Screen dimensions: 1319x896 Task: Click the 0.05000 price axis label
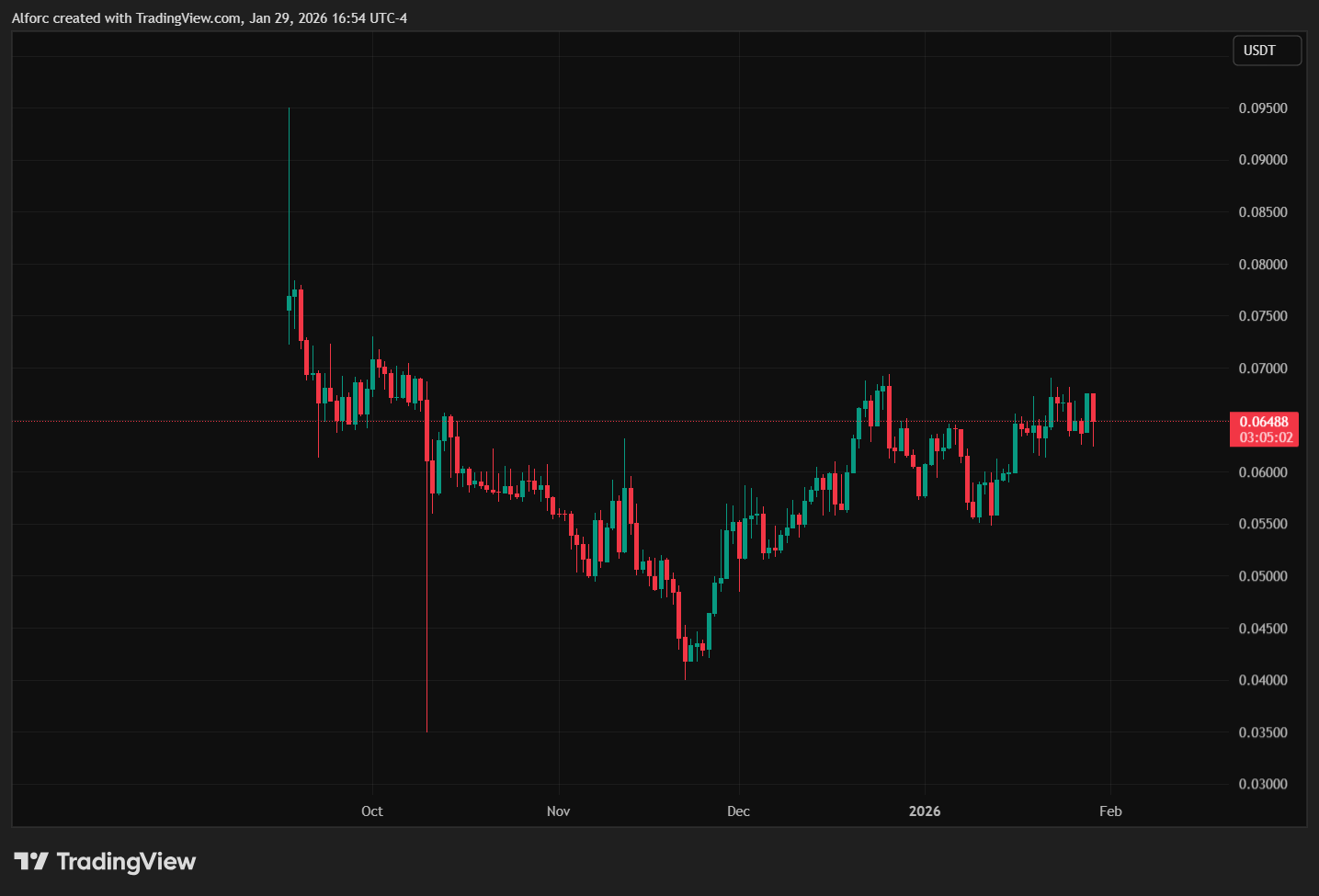point(1263,576)
